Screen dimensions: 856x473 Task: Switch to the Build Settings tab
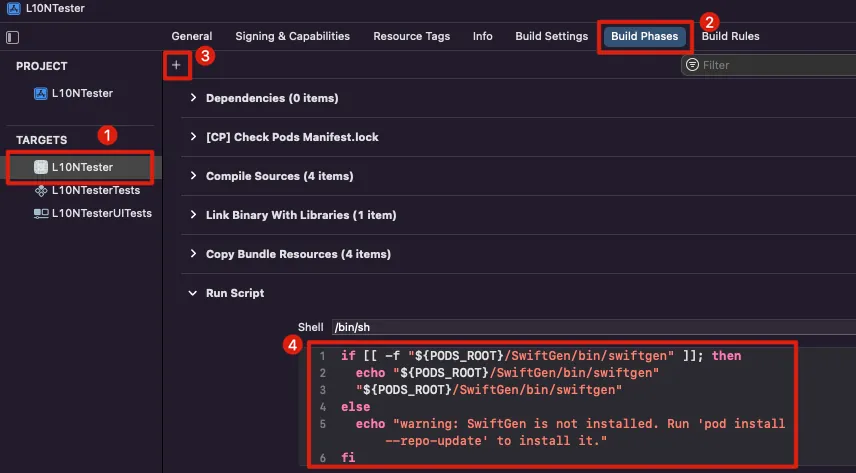(551, 36)
